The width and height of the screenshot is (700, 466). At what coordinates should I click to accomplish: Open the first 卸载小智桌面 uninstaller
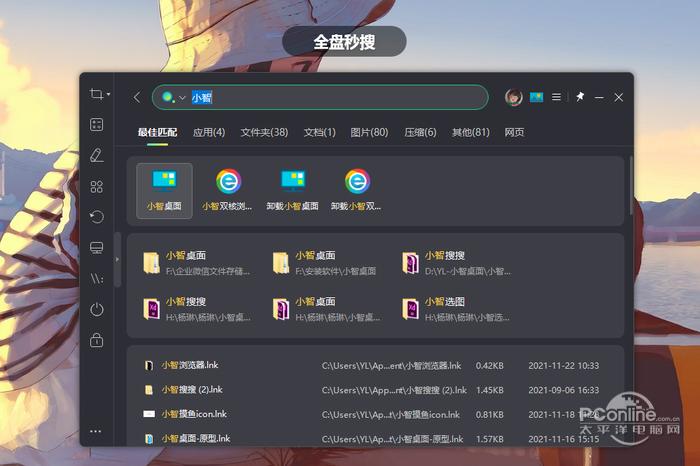pos(292,191)
